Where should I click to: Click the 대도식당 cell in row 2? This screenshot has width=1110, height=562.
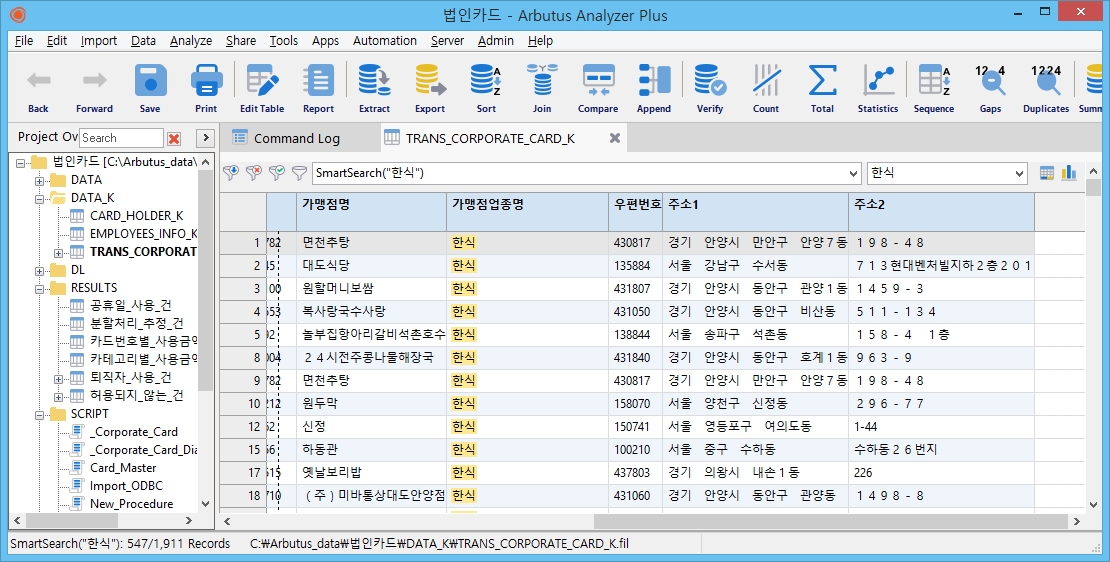point(372,266)
